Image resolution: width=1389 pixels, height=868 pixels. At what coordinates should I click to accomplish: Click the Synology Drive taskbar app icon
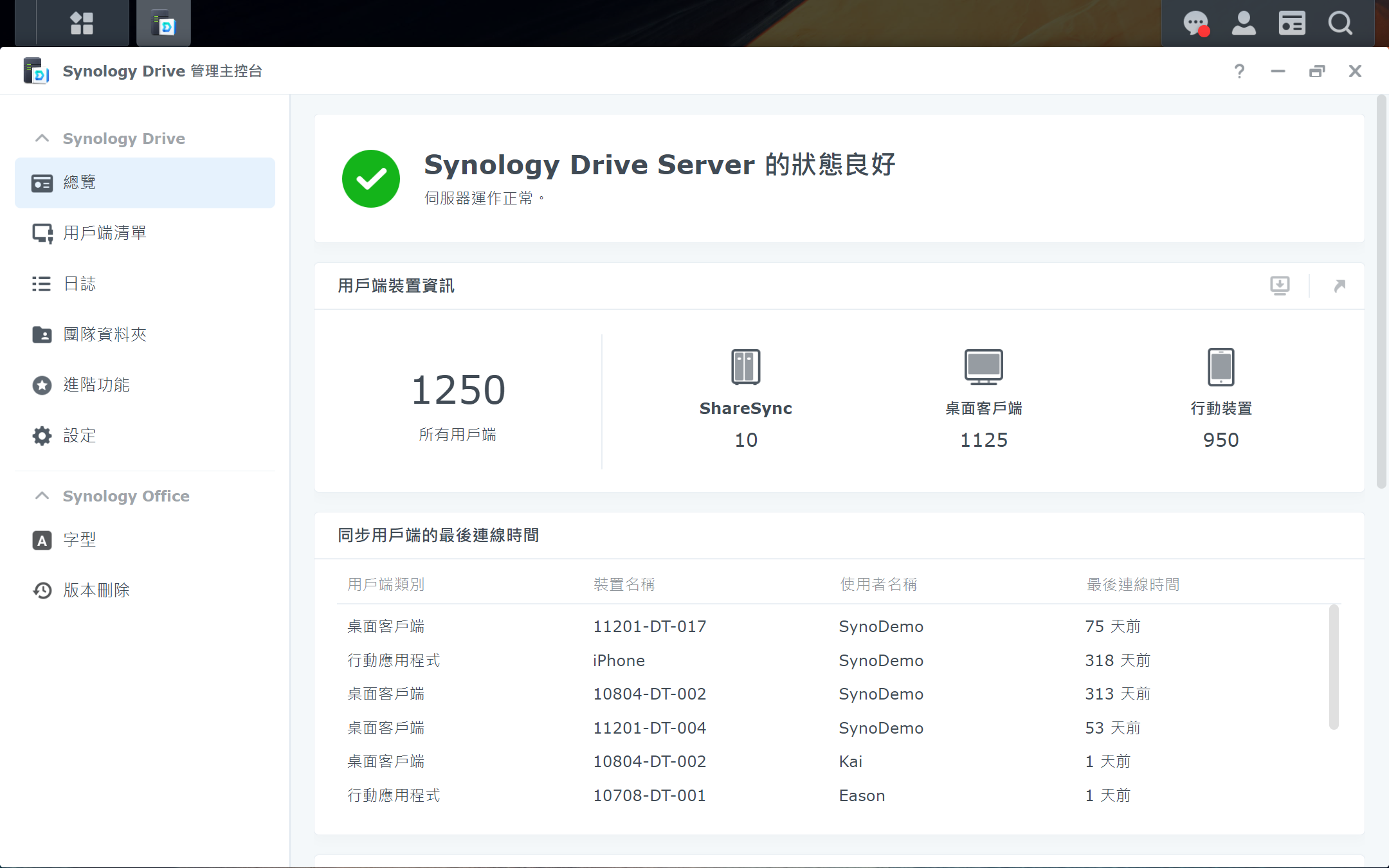pyautogui.click(x=164, y=24)
